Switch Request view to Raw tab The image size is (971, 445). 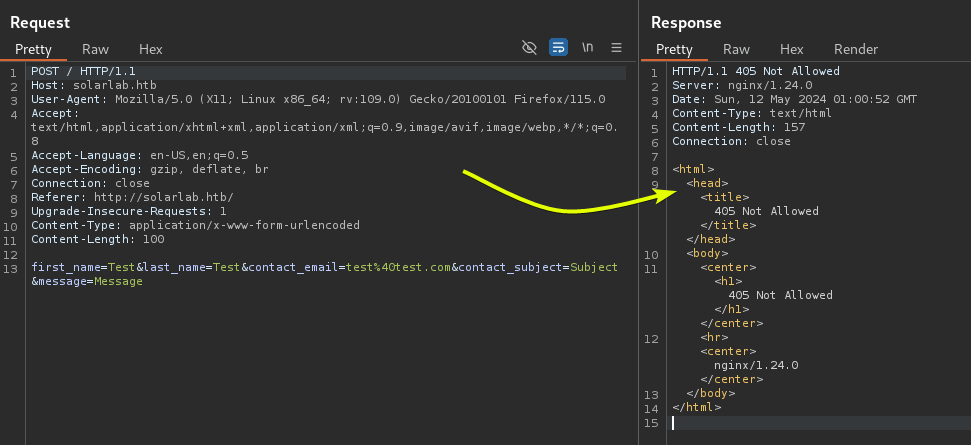point(96,49)
